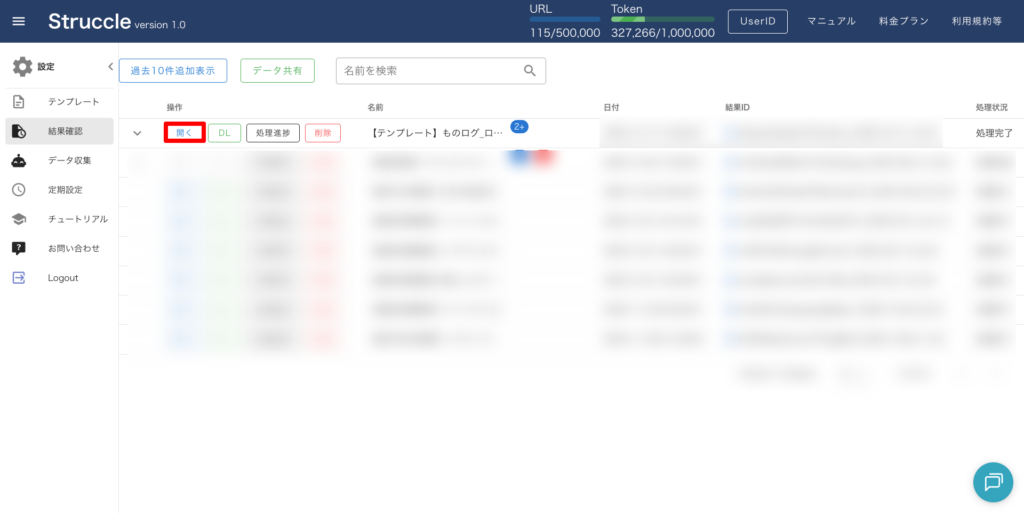This screenshot has height=513, width=1024.
Task: Click the チュートリアル graduation cap icon
Action: click(x=19, y=219)
